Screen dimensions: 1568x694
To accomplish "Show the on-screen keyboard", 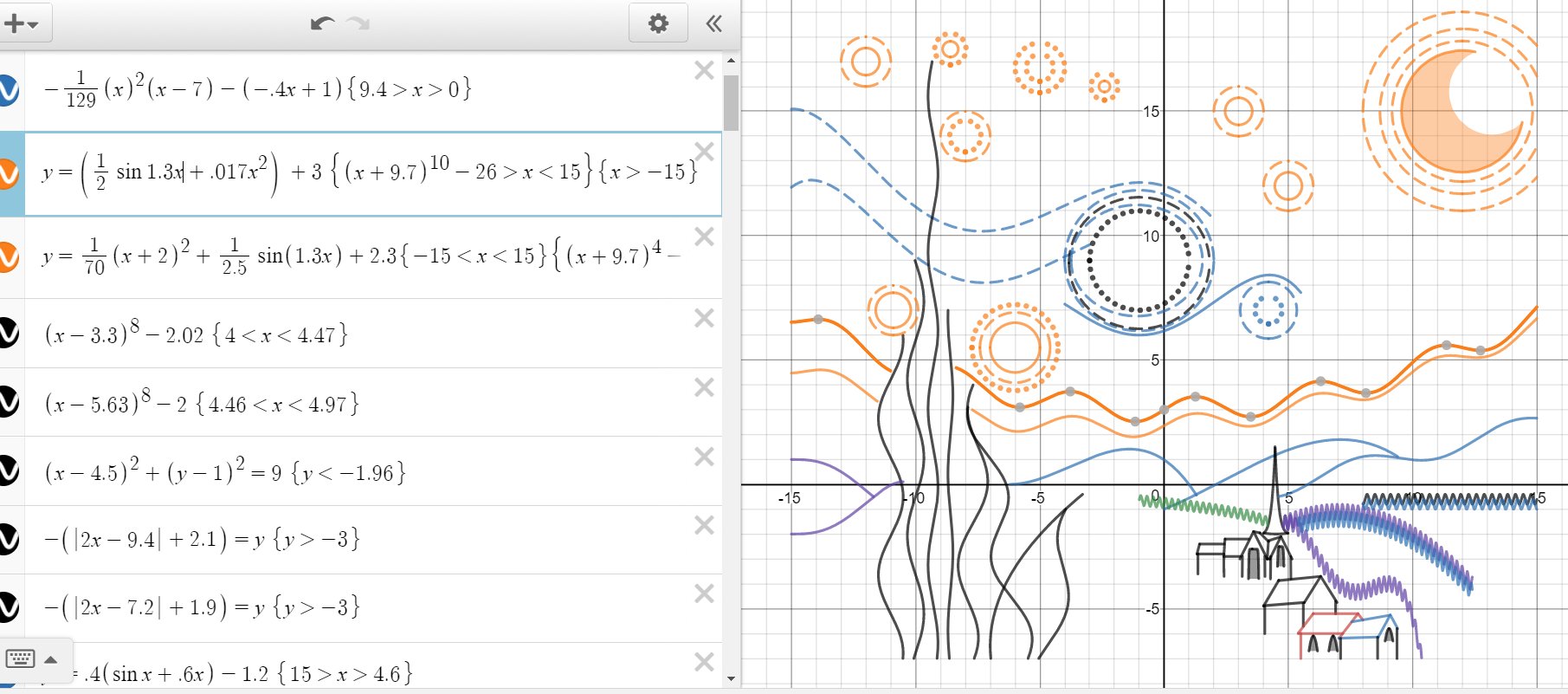I will (20, 660).
